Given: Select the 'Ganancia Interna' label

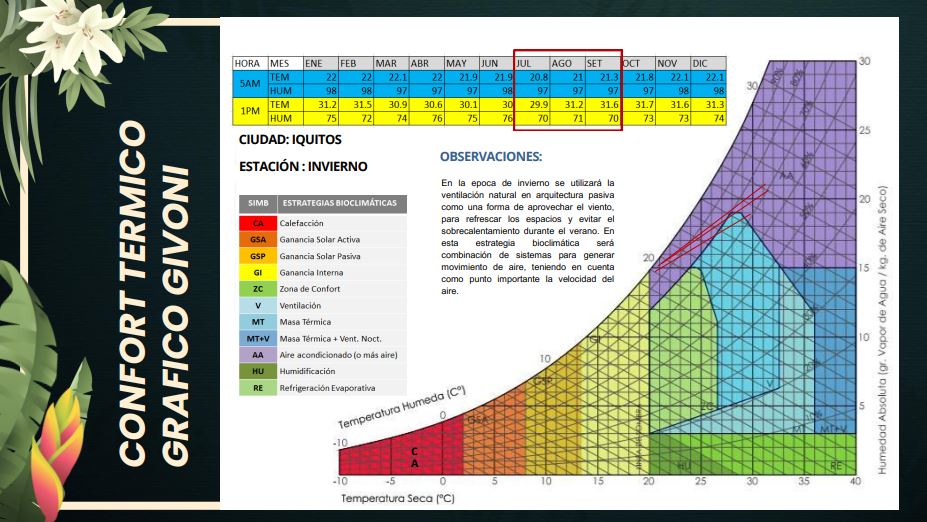Looking at the screenshot, I should click(311, 273).
